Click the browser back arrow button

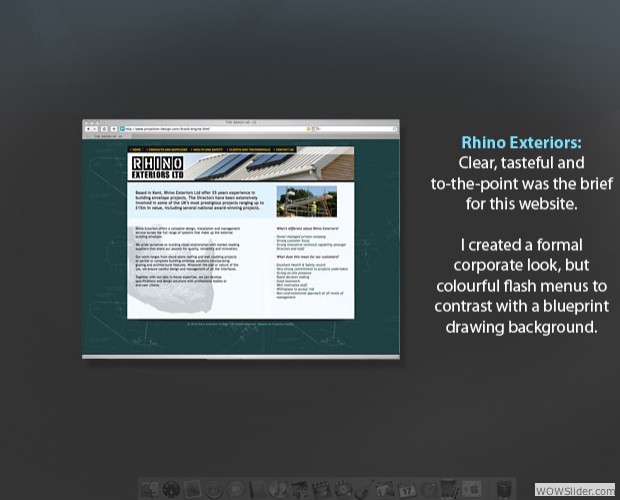tap(87, 129)
